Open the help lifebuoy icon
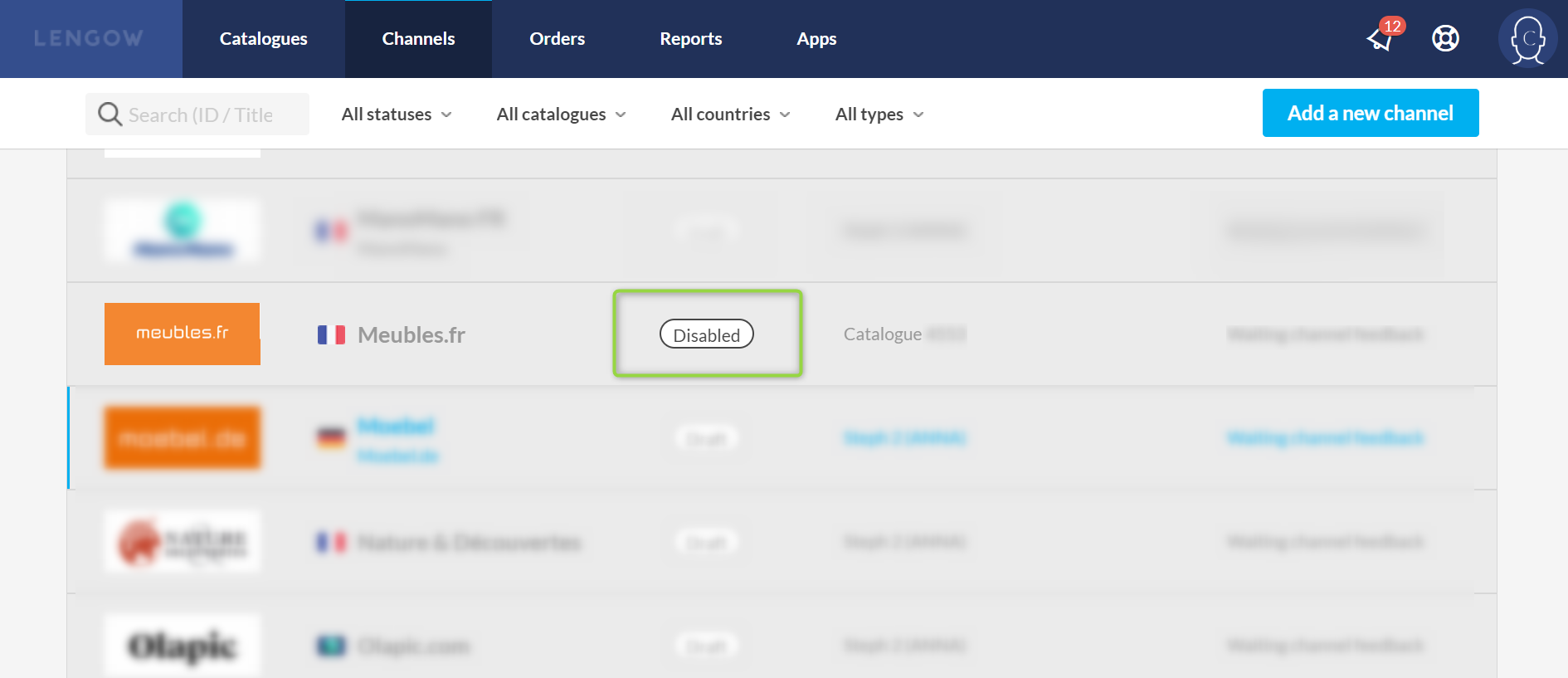Image resolution: width=1568 pixels, height=678 pixels. (x=1445, y=38)
